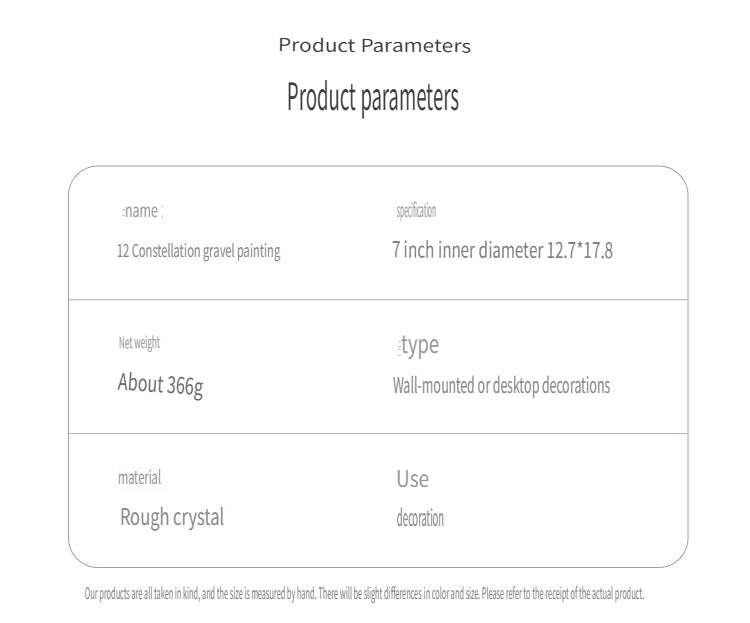Click the divider line below the name row
This screenshot has width=750, height=623.
click(x=378, y=300)
